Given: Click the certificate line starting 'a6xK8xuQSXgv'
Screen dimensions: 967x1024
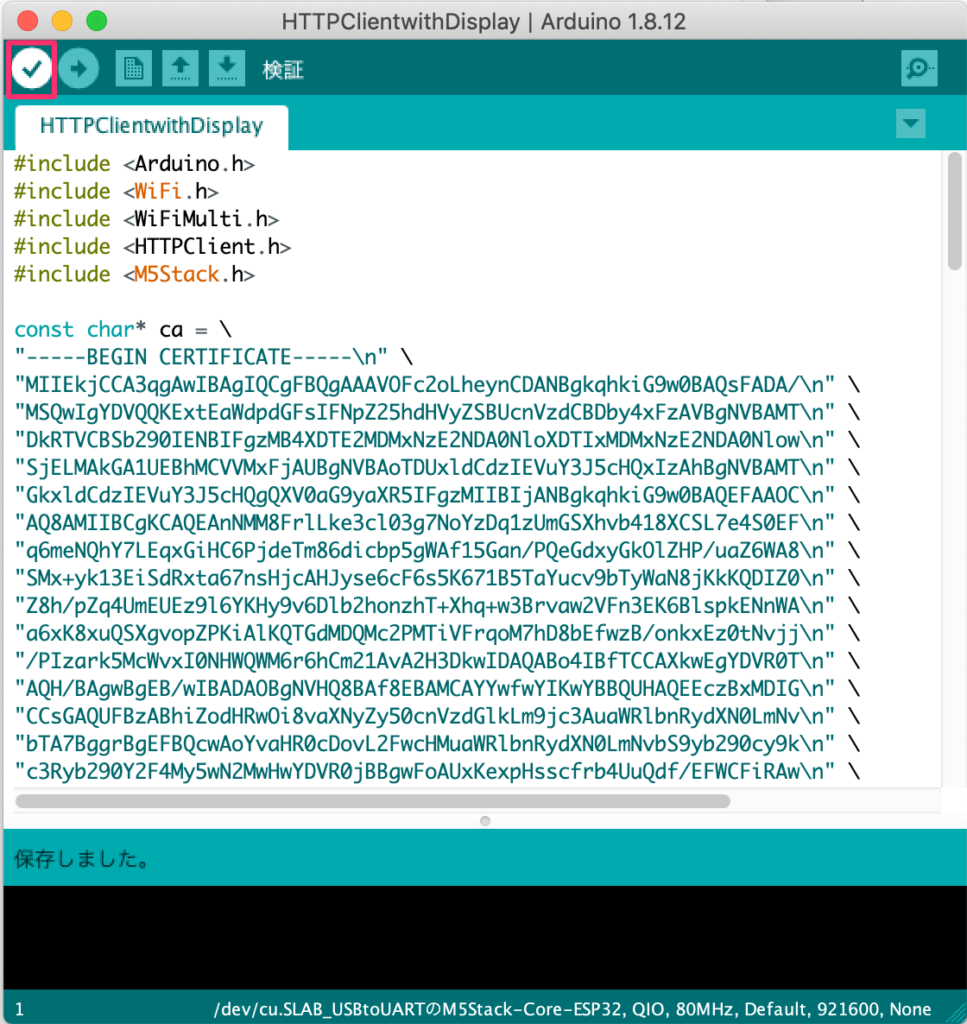Looking at the screenshot, I should [437, 634].
